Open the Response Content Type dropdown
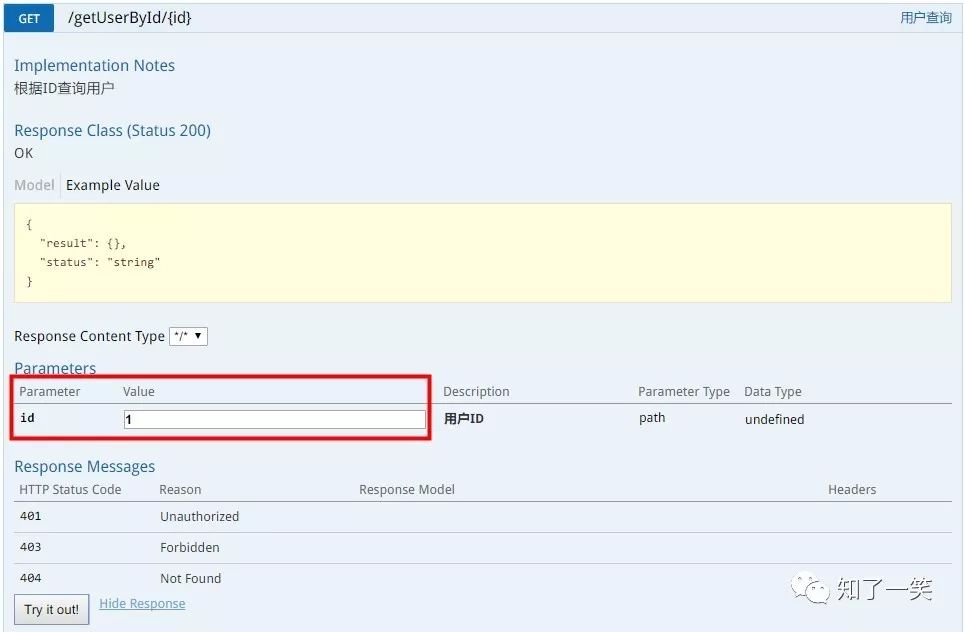 pos(188,336)
